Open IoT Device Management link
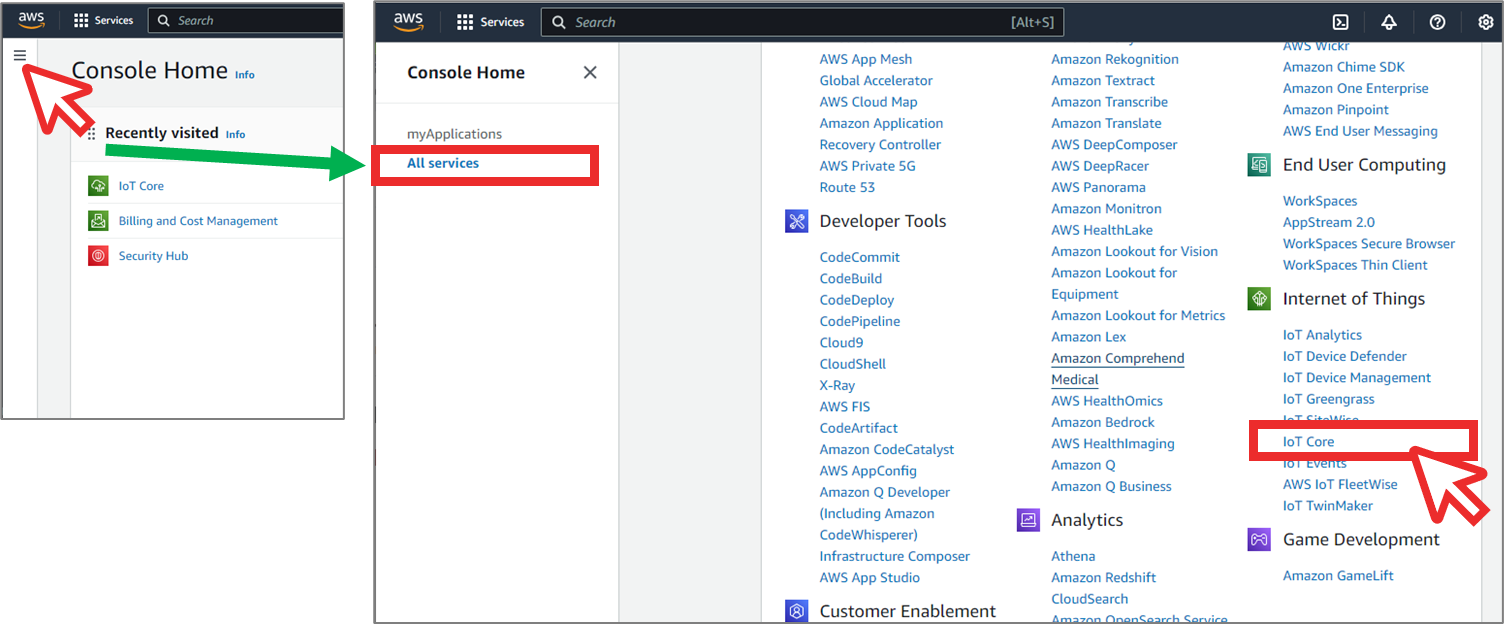This screenshot has width=1511, height=624. tap(1357, 378)
